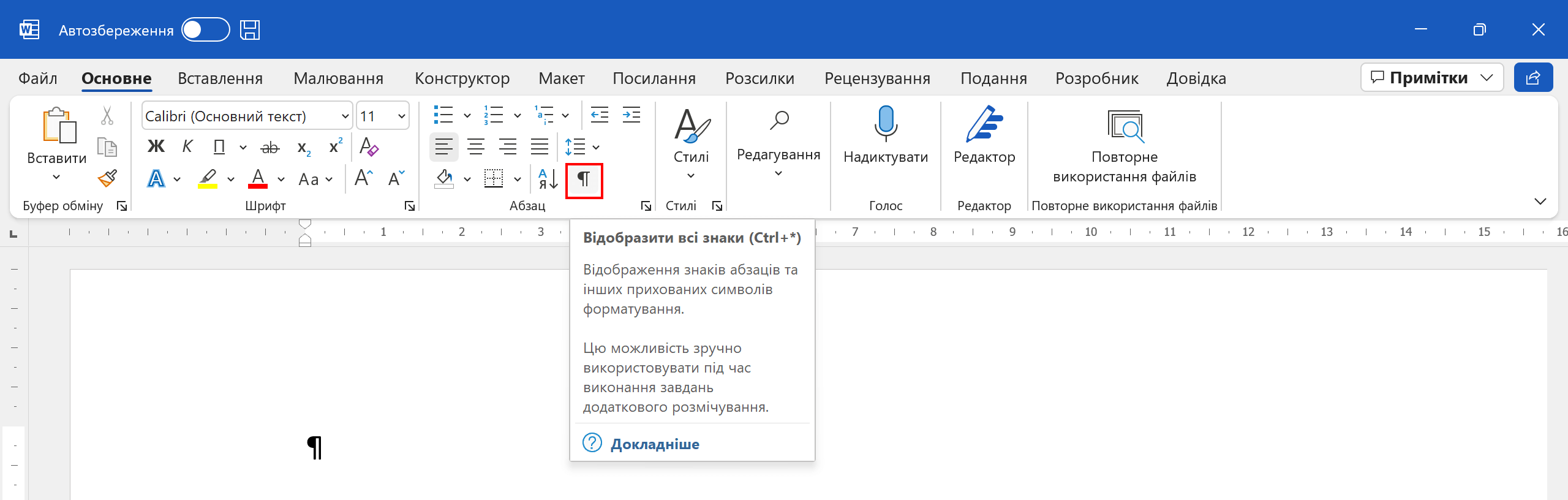Click the Save diskette icon in title bar

(250, 29)
